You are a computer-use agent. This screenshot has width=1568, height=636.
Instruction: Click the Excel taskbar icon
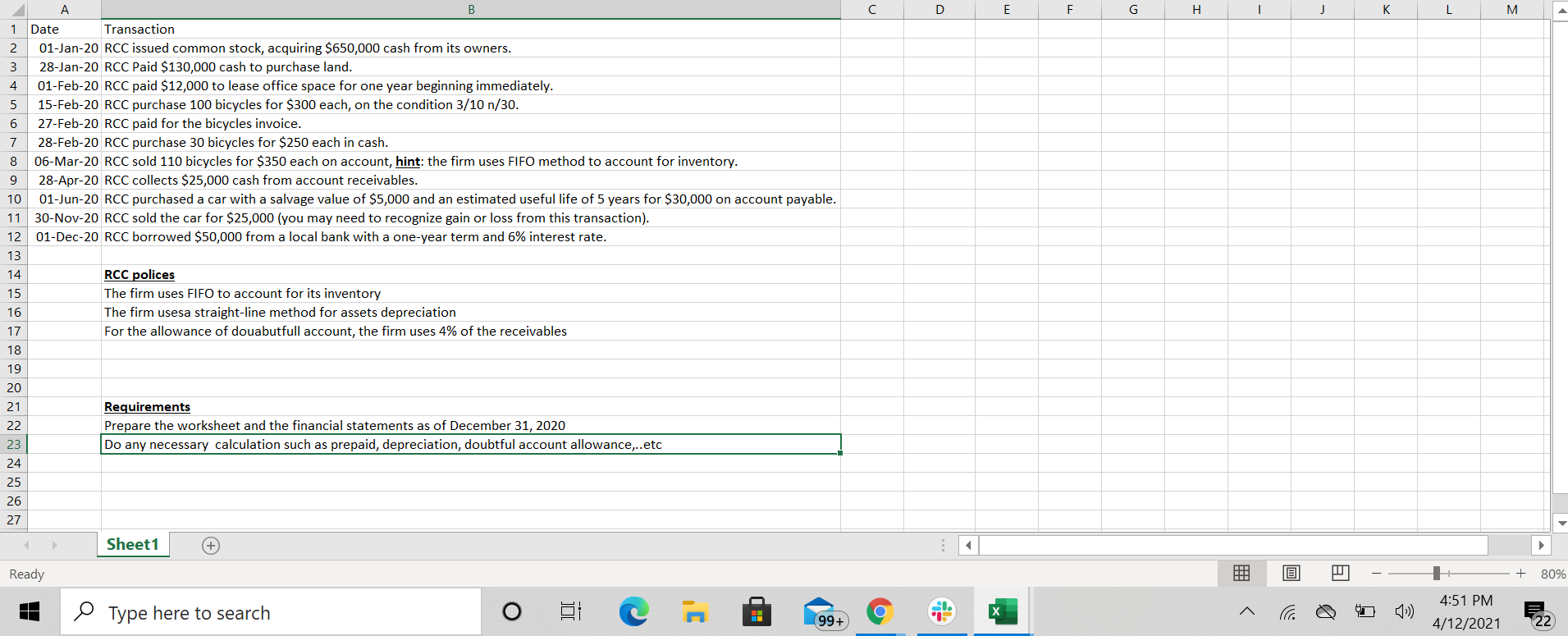(x=1003, y=612)
